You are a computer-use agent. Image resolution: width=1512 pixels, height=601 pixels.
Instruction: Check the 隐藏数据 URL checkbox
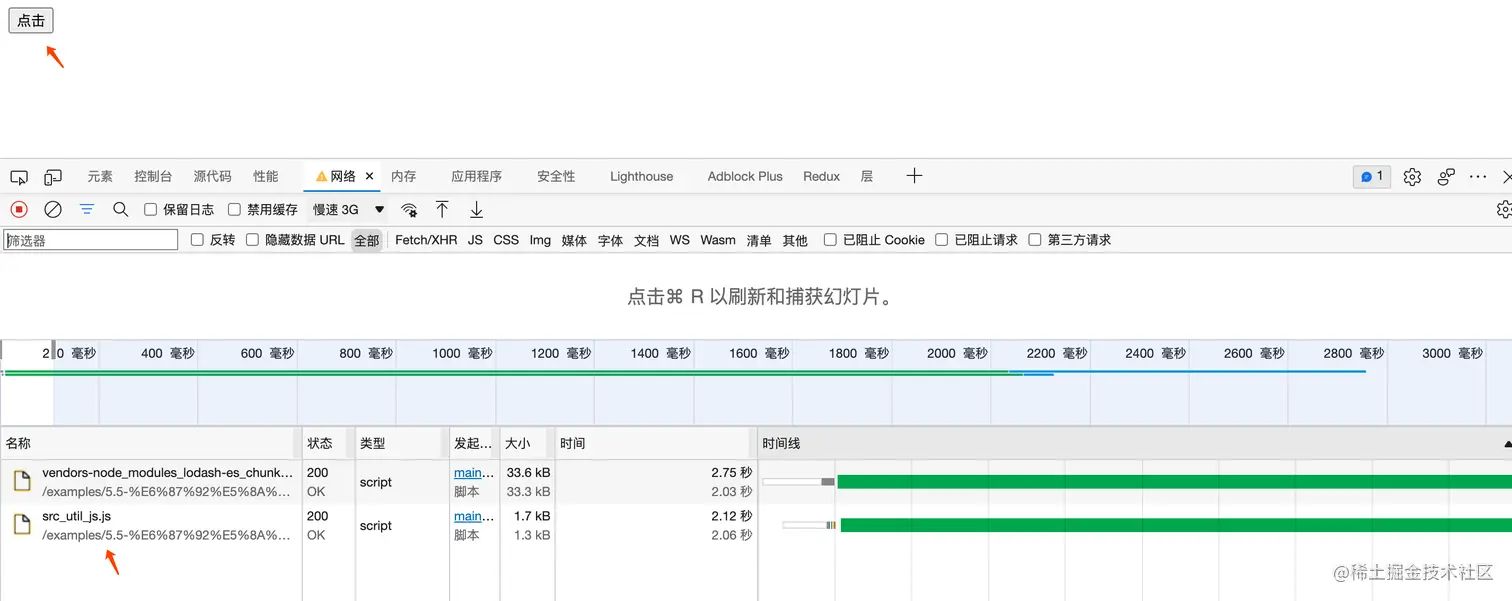[252, 240]
